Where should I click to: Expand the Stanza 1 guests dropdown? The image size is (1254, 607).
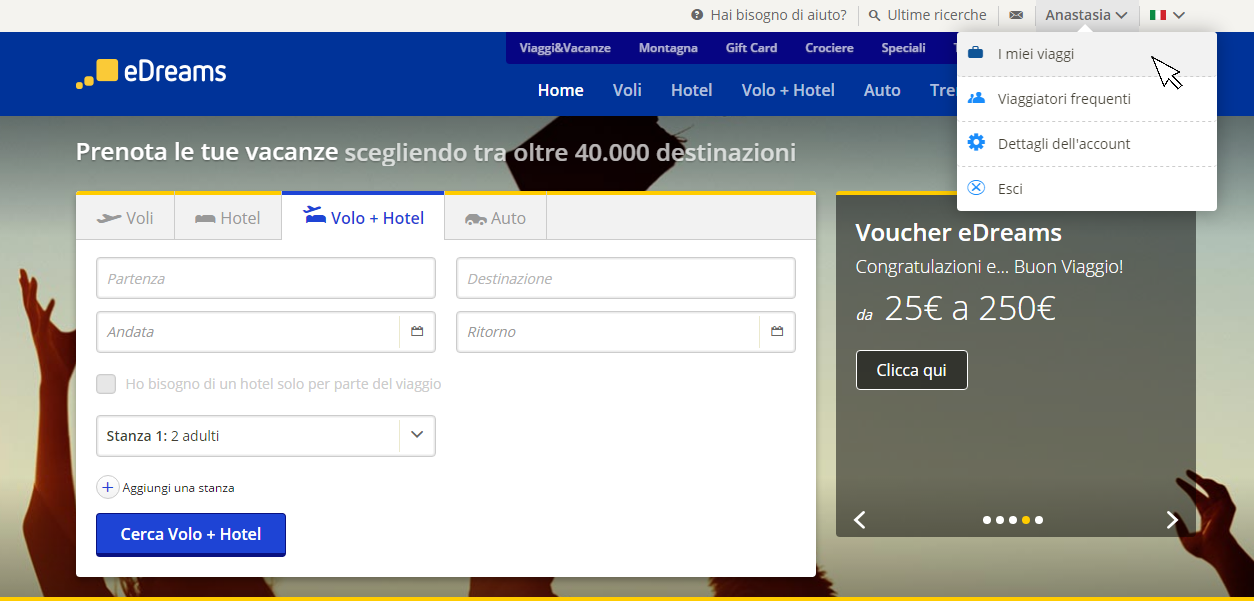(417, 435)
